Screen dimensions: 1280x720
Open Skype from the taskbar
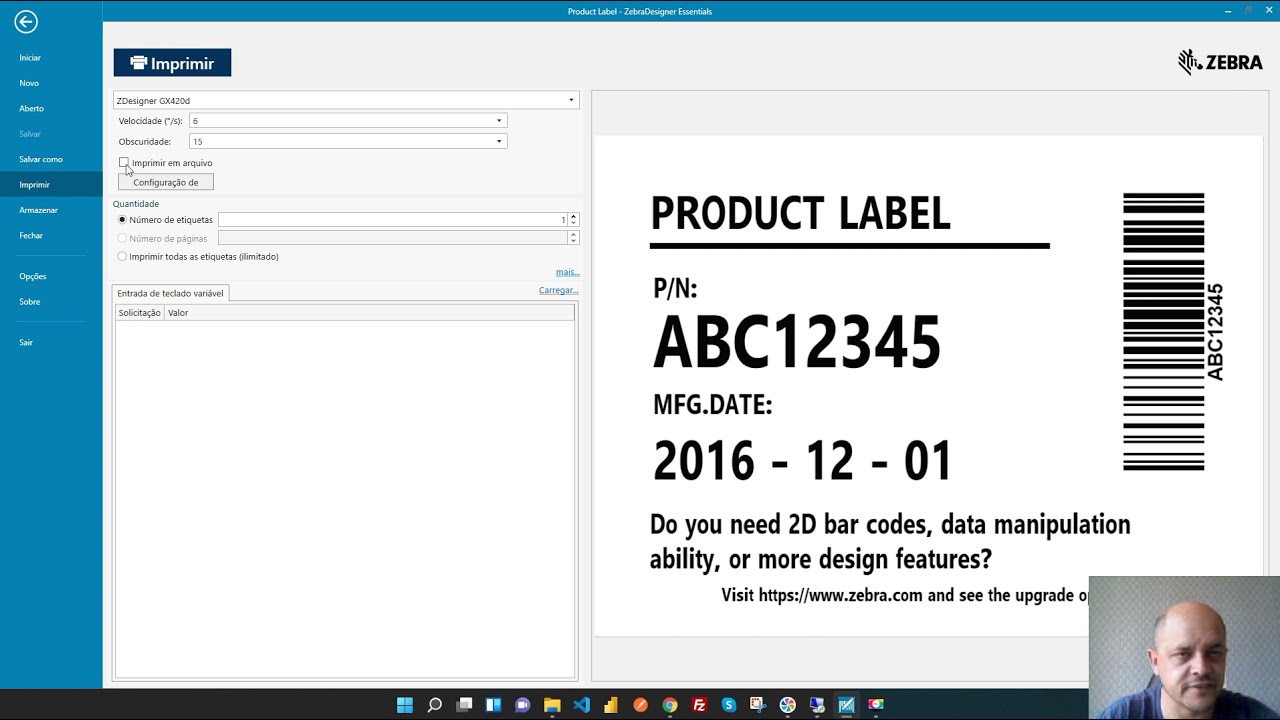point(729,705)
